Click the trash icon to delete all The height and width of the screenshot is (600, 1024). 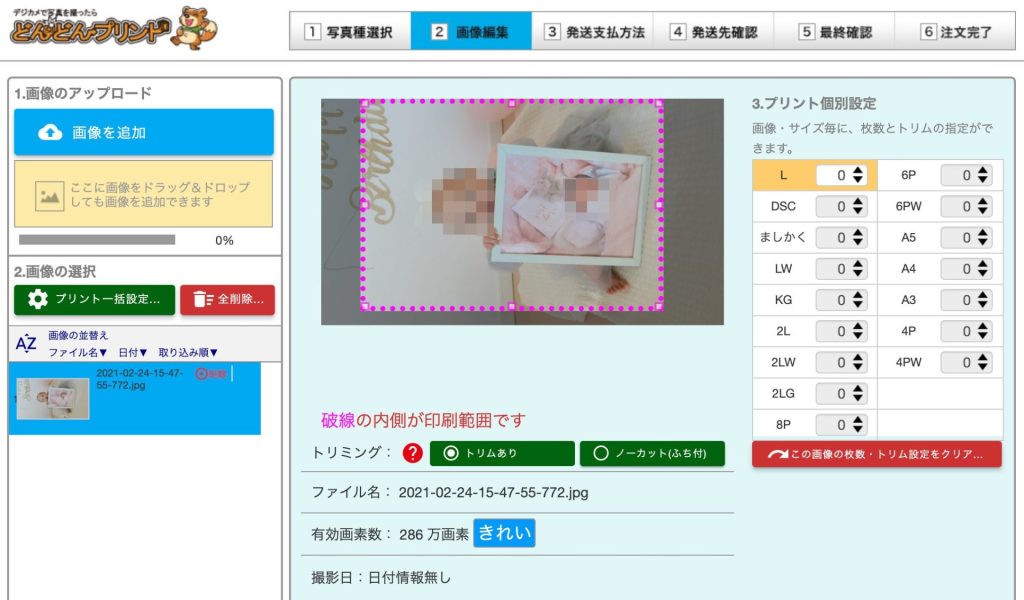pyautogui.click(x=202, y=299)
